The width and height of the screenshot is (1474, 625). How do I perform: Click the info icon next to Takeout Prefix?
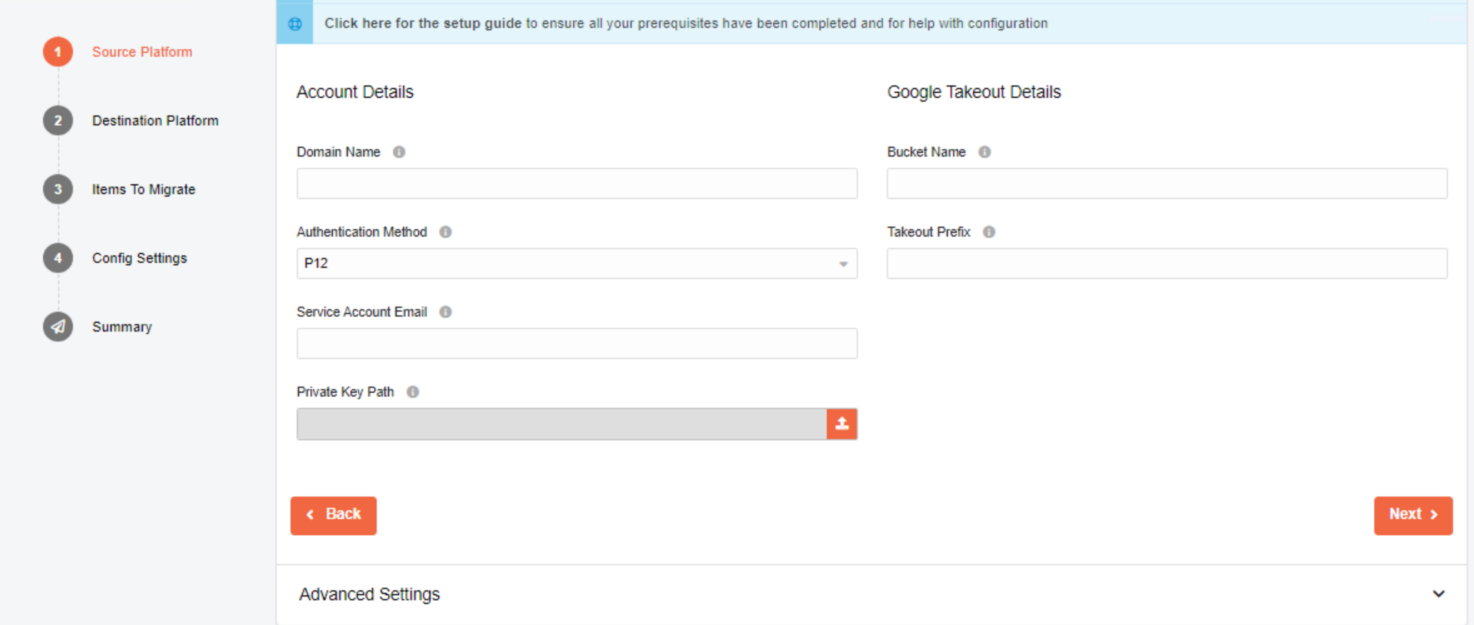pos(989,232)
